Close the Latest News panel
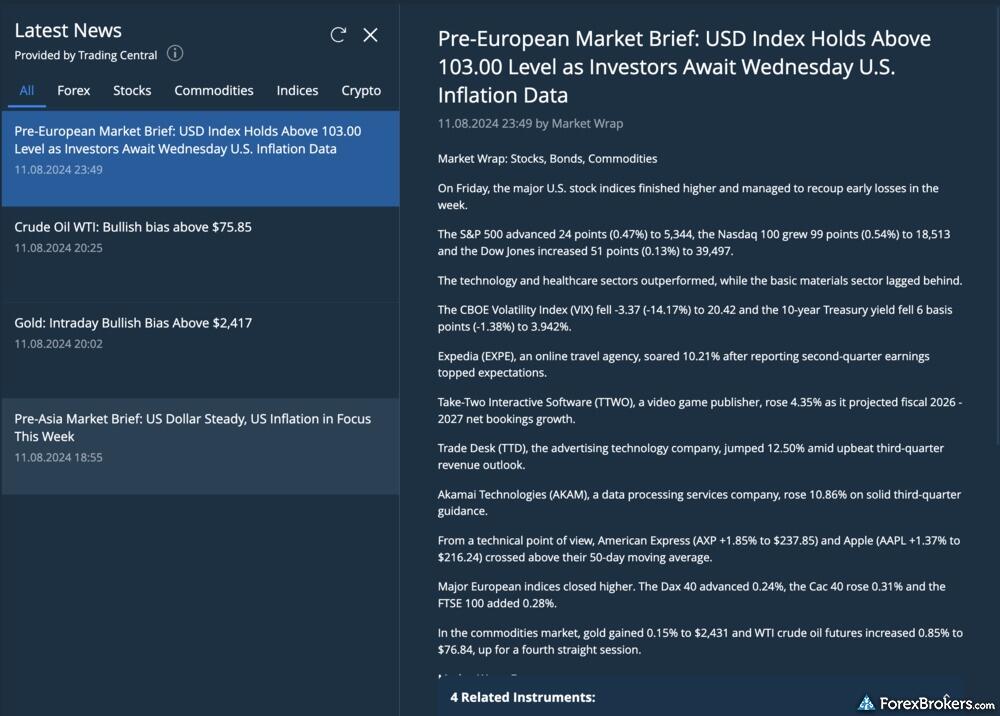Viewport: 1000px width, 716px height. (x=370, y=35)
